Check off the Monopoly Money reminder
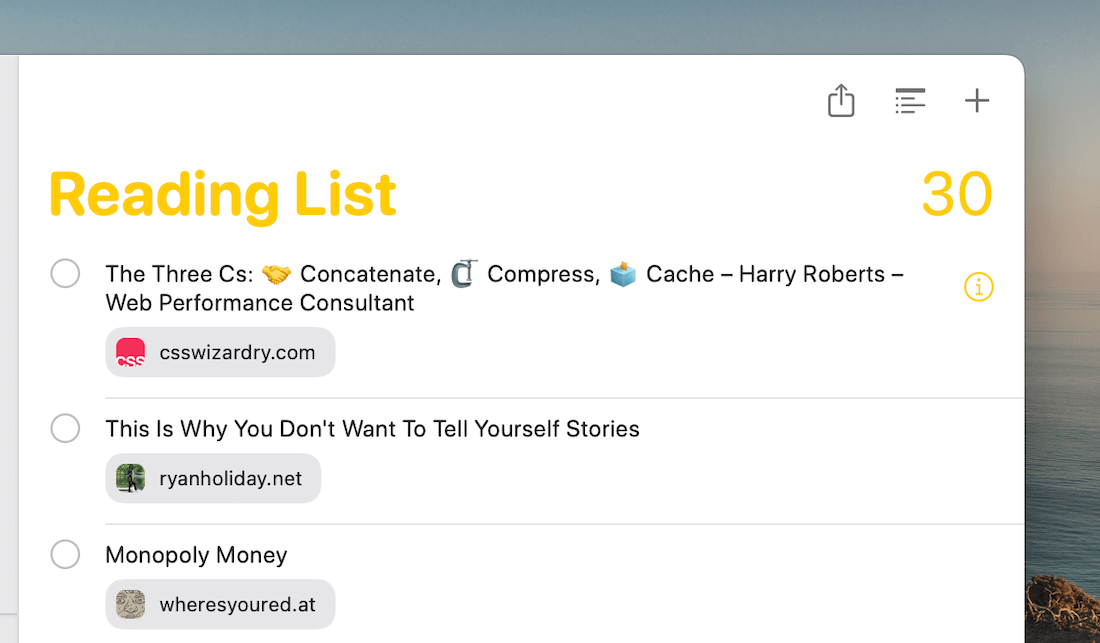The height and width of the screenshot is (643, 1100). coord(65,555)
